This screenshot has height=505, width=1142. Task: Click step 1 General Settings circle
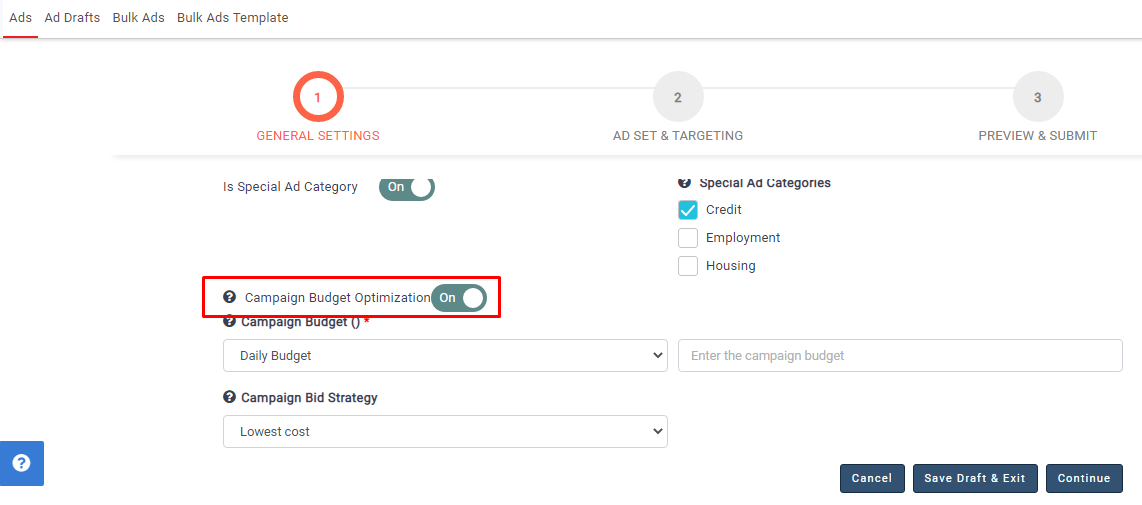(318, 98)
